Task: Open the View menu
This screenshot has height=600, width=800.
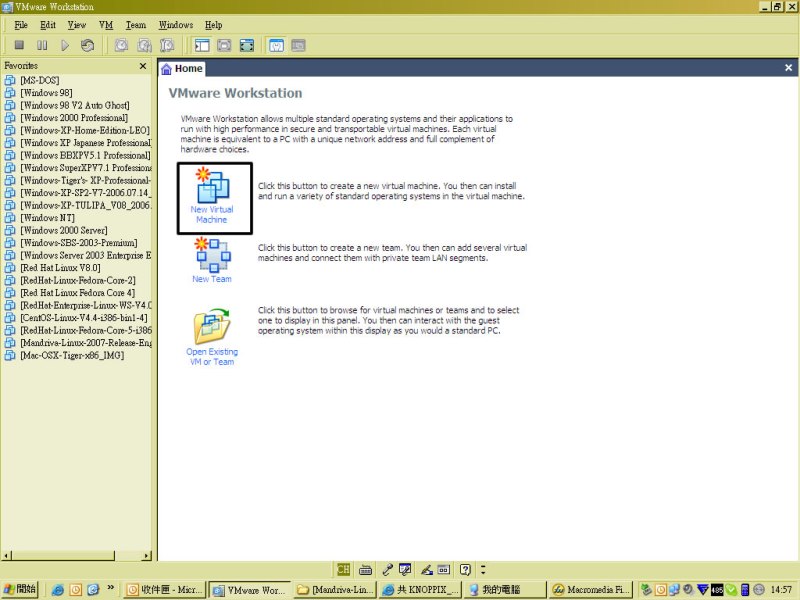Action: coord(77,24)
